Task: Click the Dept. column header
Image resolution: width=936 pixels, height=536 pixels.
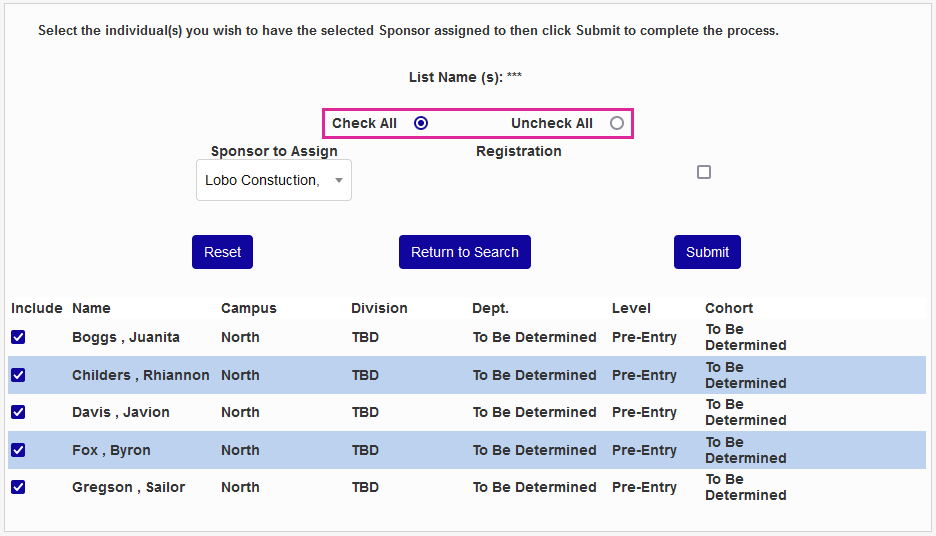Action: click(490, 308)
